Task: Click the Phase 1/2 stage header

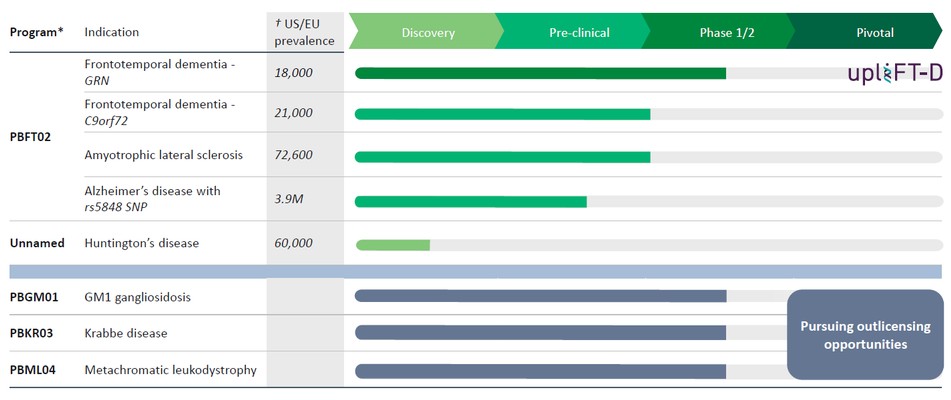Action: click(x=726, y=33)
